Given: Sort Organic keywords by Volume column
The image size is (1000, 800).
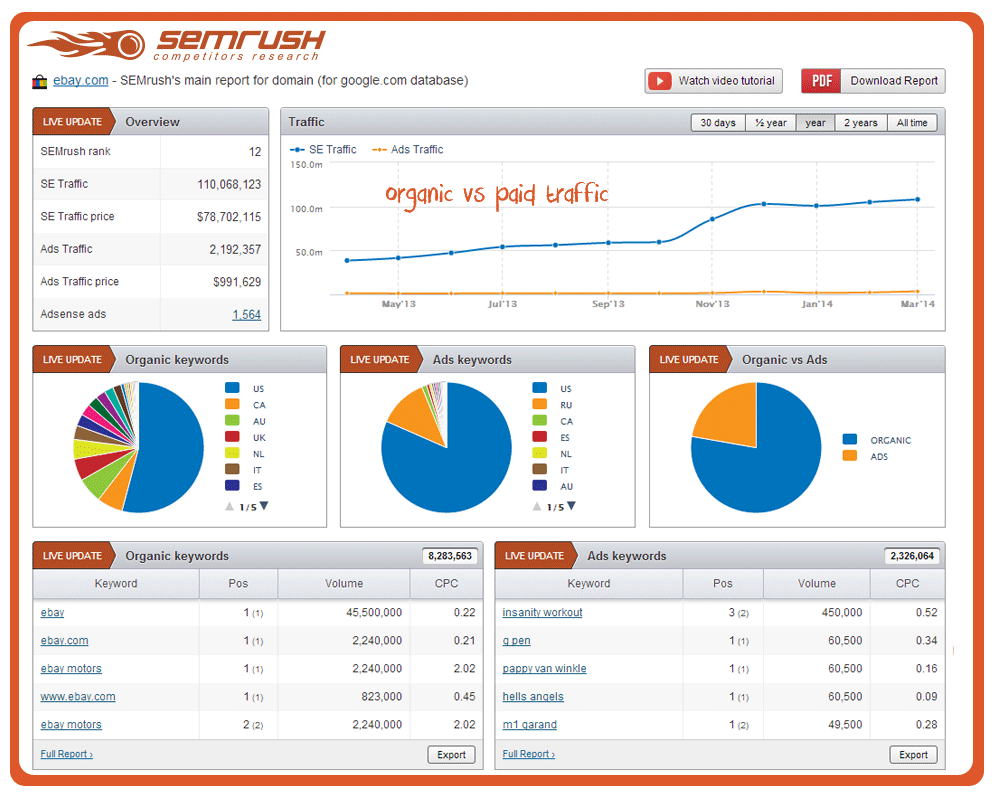Looking at the screenshot, I should (x=343, y=583).
